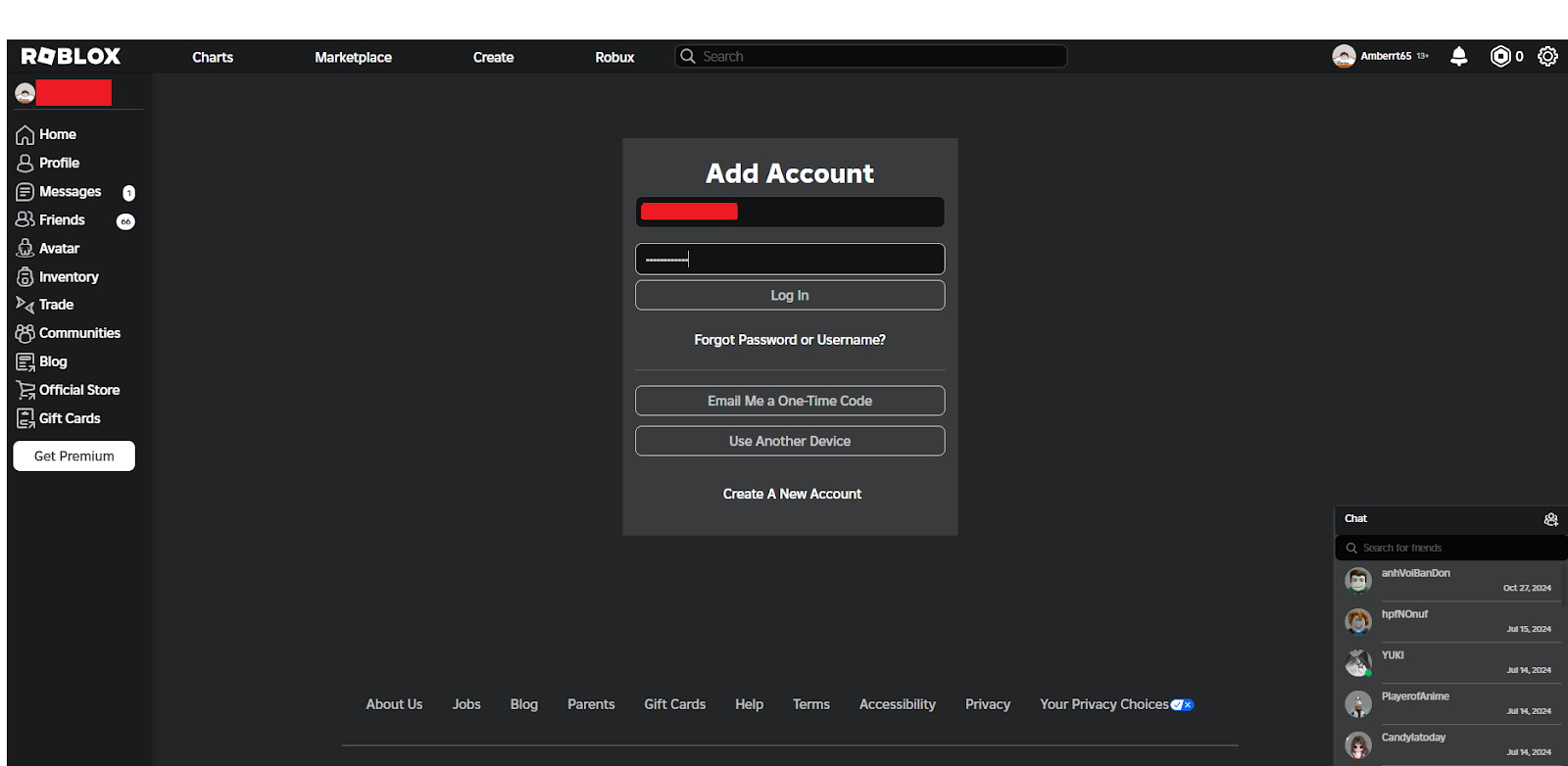Viewport: 1568px width, 766px height.
Task: Open Official Store from the sidebar
Action: coord(68,390)
